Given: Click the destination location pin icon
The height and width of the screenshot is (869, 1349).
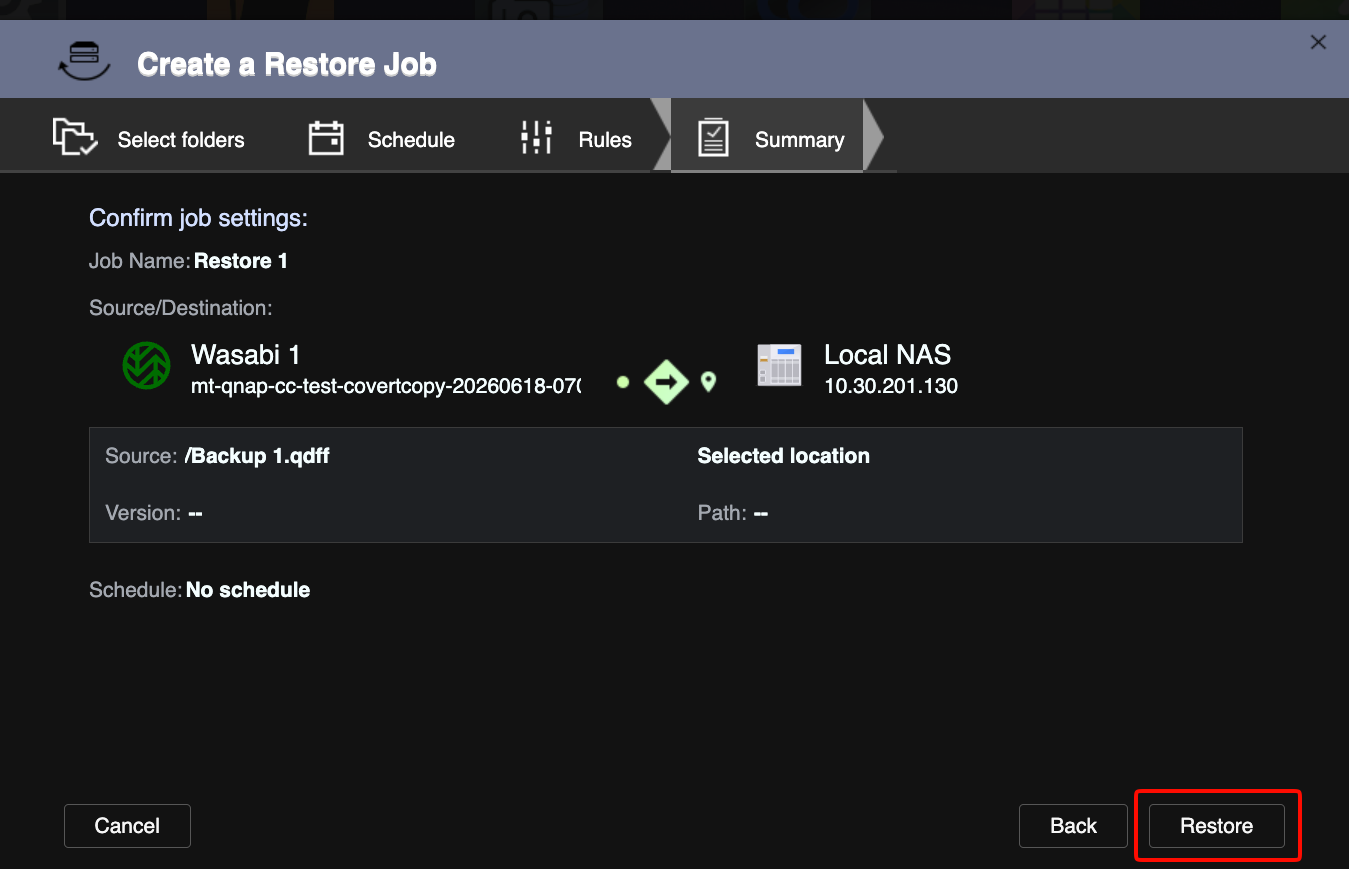Looking at the screenshot, I should (x=708, y=382).
